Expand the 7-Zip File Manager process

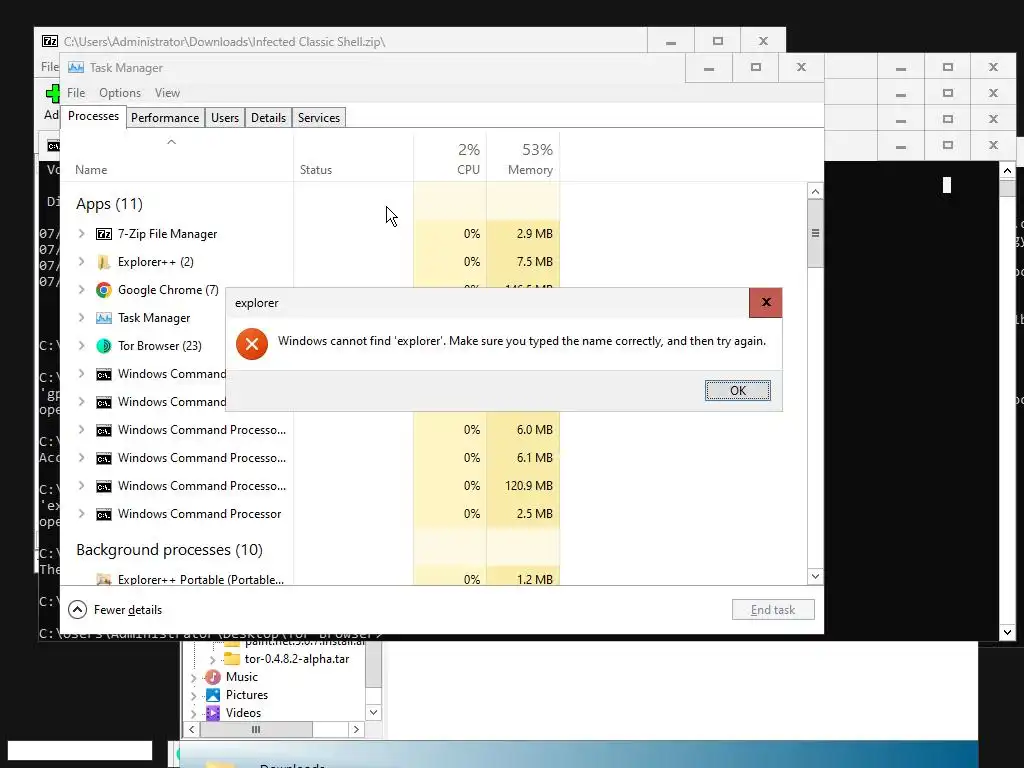(81, 233)
